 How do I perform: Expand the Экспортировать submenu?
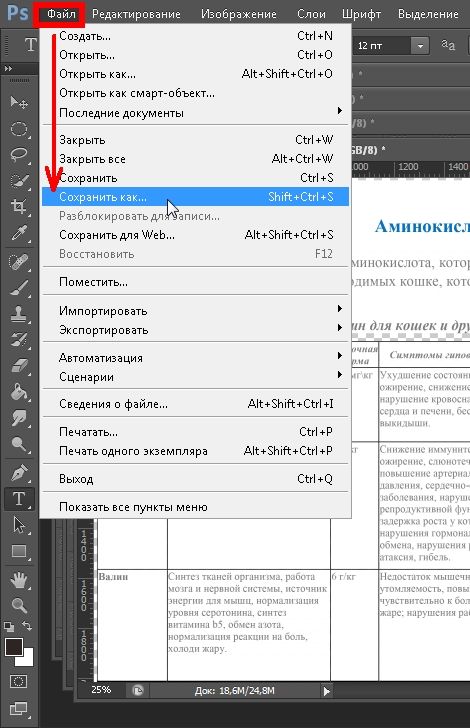click(340, 328)
